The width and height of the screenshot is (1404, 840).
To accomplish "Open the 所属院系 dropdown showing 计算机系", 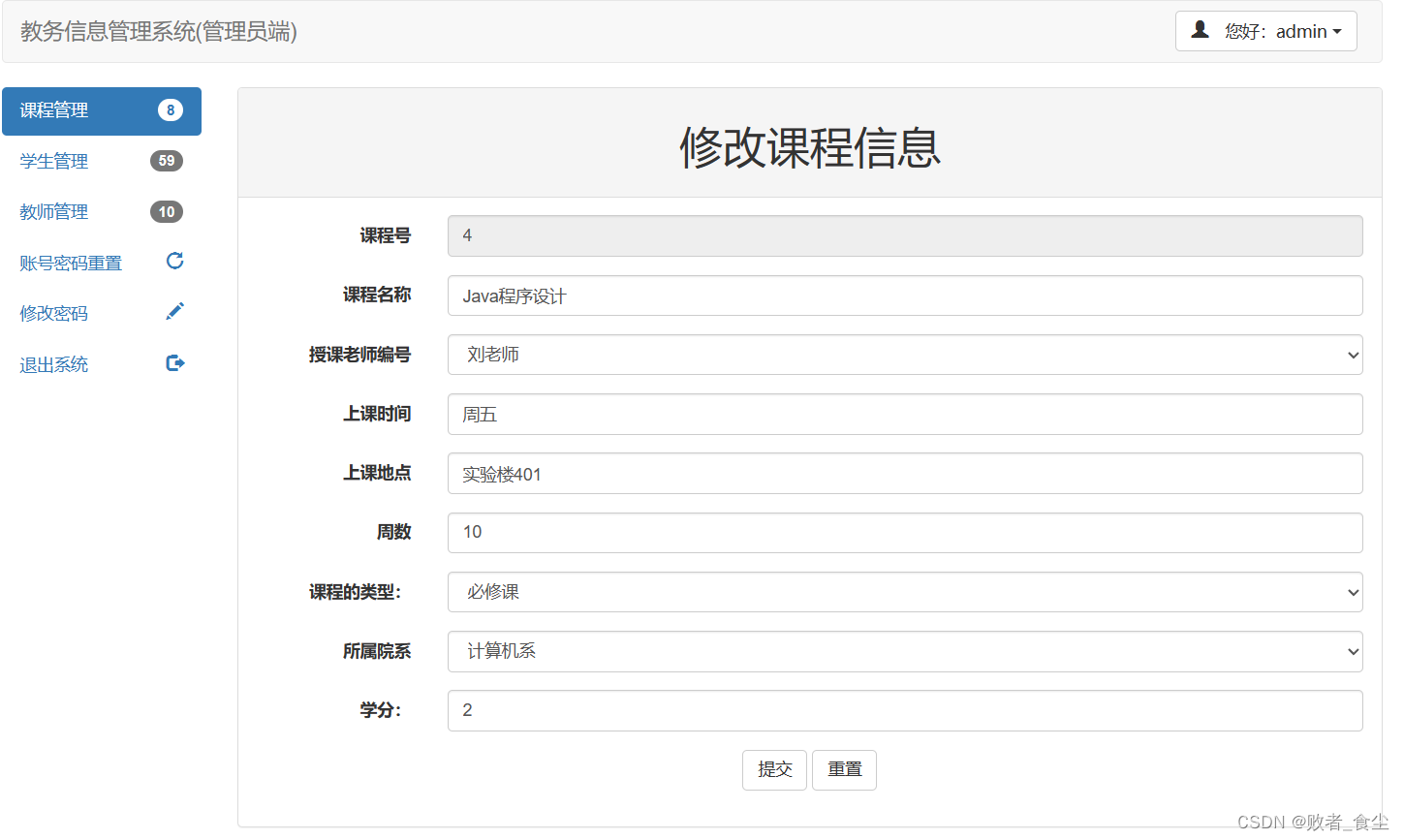I will coord(905,651).
